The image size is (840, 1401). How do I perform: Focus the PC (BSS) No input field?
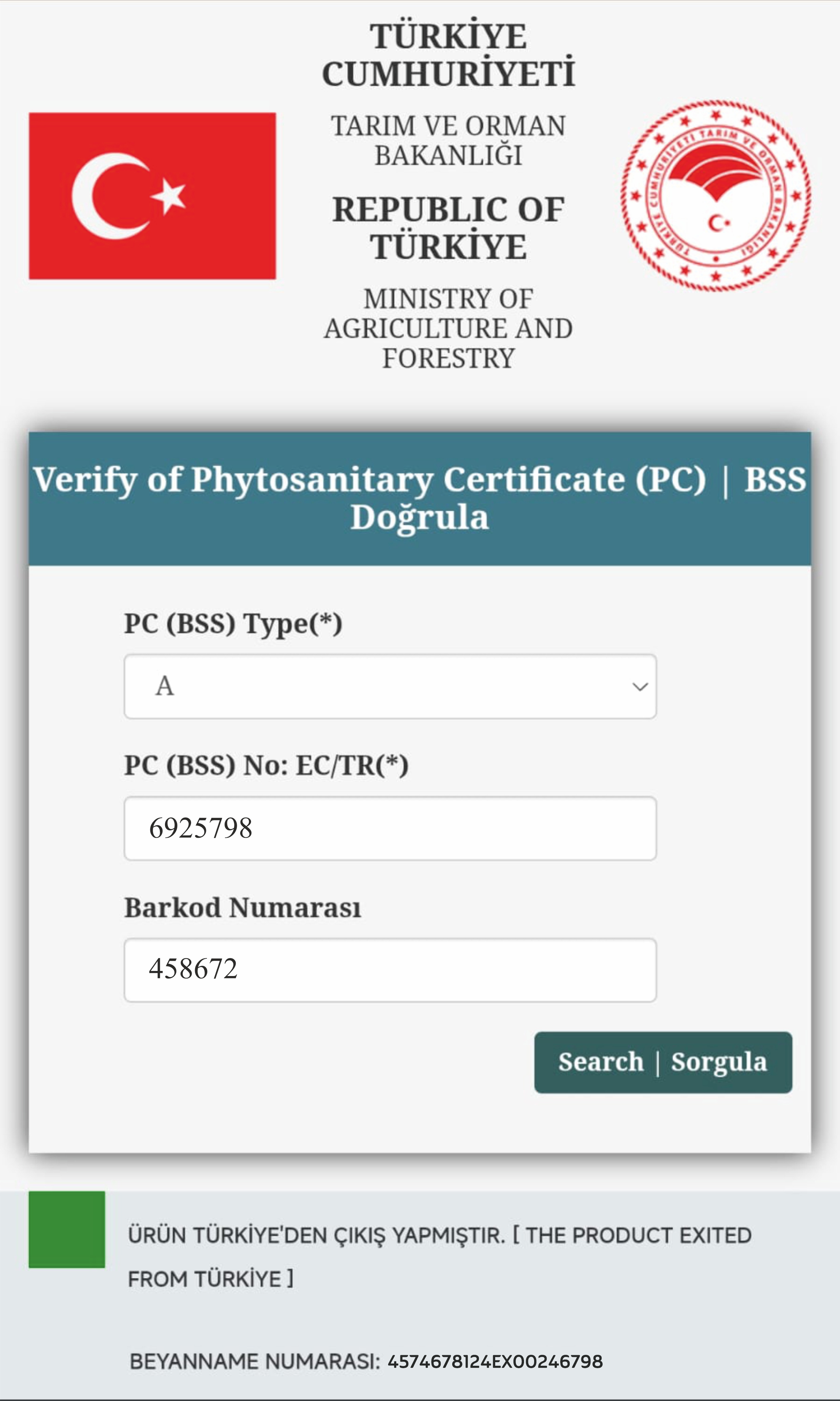click(x=390, y=829)
